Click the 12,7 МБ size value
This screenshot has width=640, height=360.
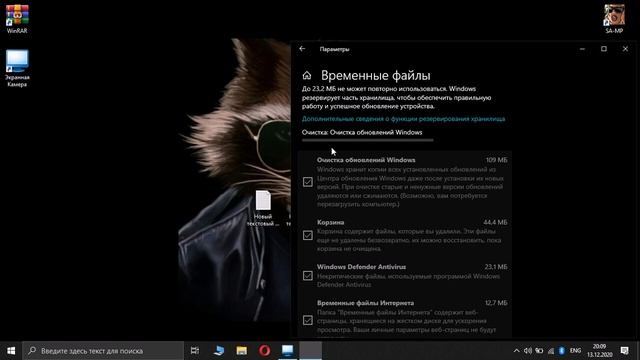(496, 303)
